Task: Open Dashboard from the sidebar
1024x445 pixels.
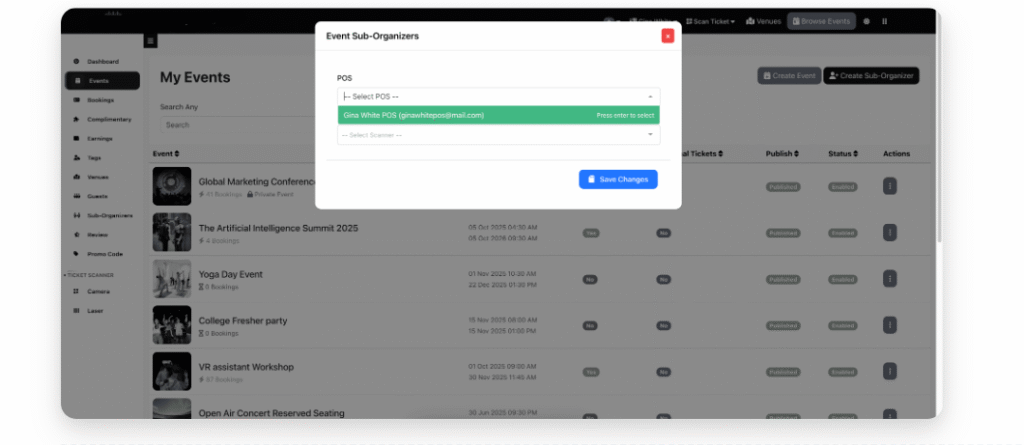Action: coord(101,61)
